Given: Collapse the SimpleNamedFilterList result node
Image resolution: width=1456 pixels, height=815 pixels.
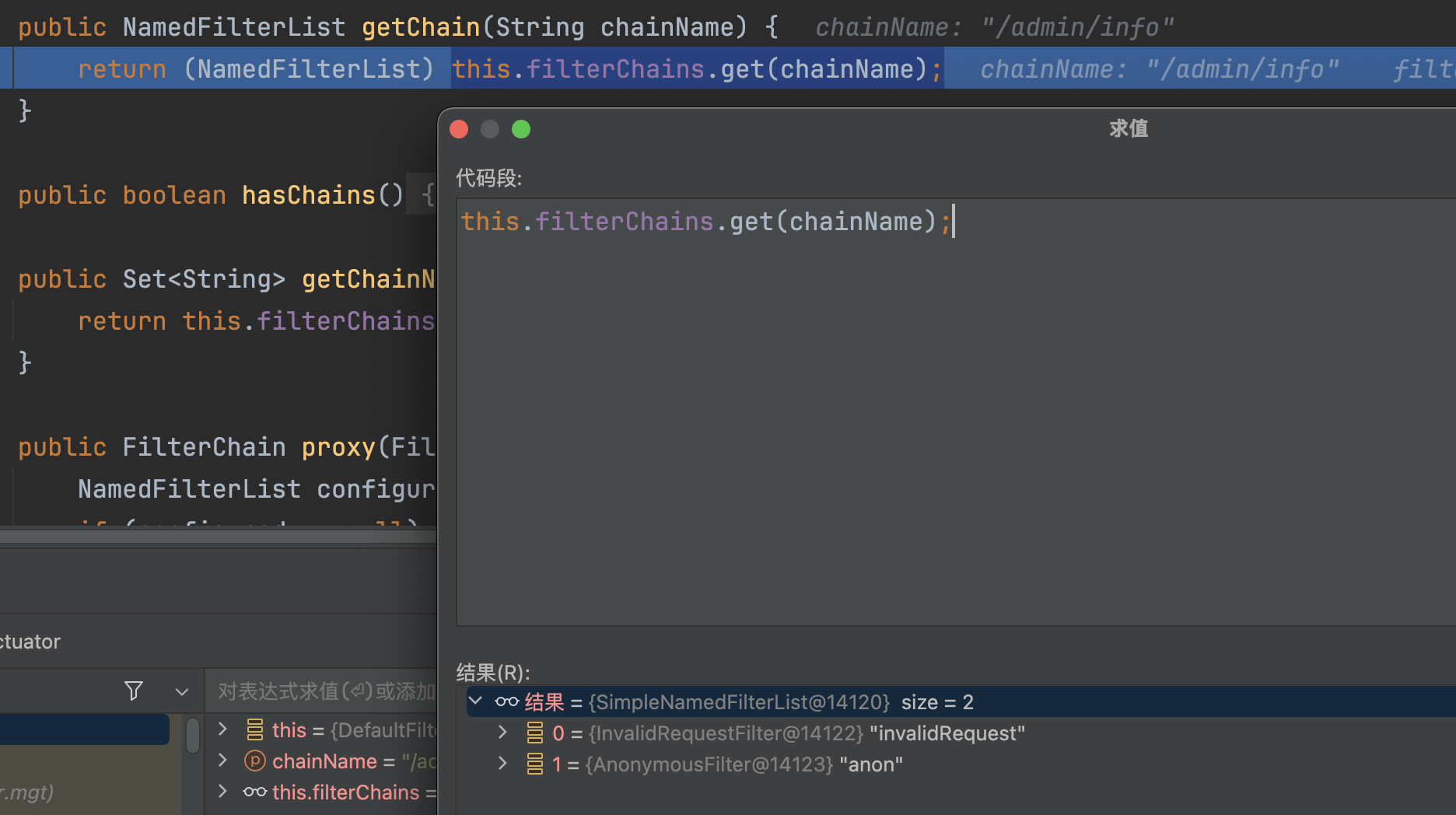Looking at the screenshot, I should [x=475, y=701].
